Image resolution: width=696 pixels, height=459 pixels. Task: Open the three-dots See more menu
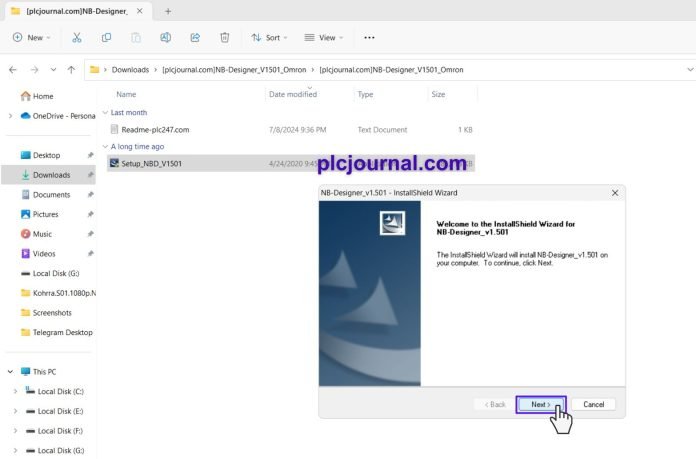(x=369, y=38)
